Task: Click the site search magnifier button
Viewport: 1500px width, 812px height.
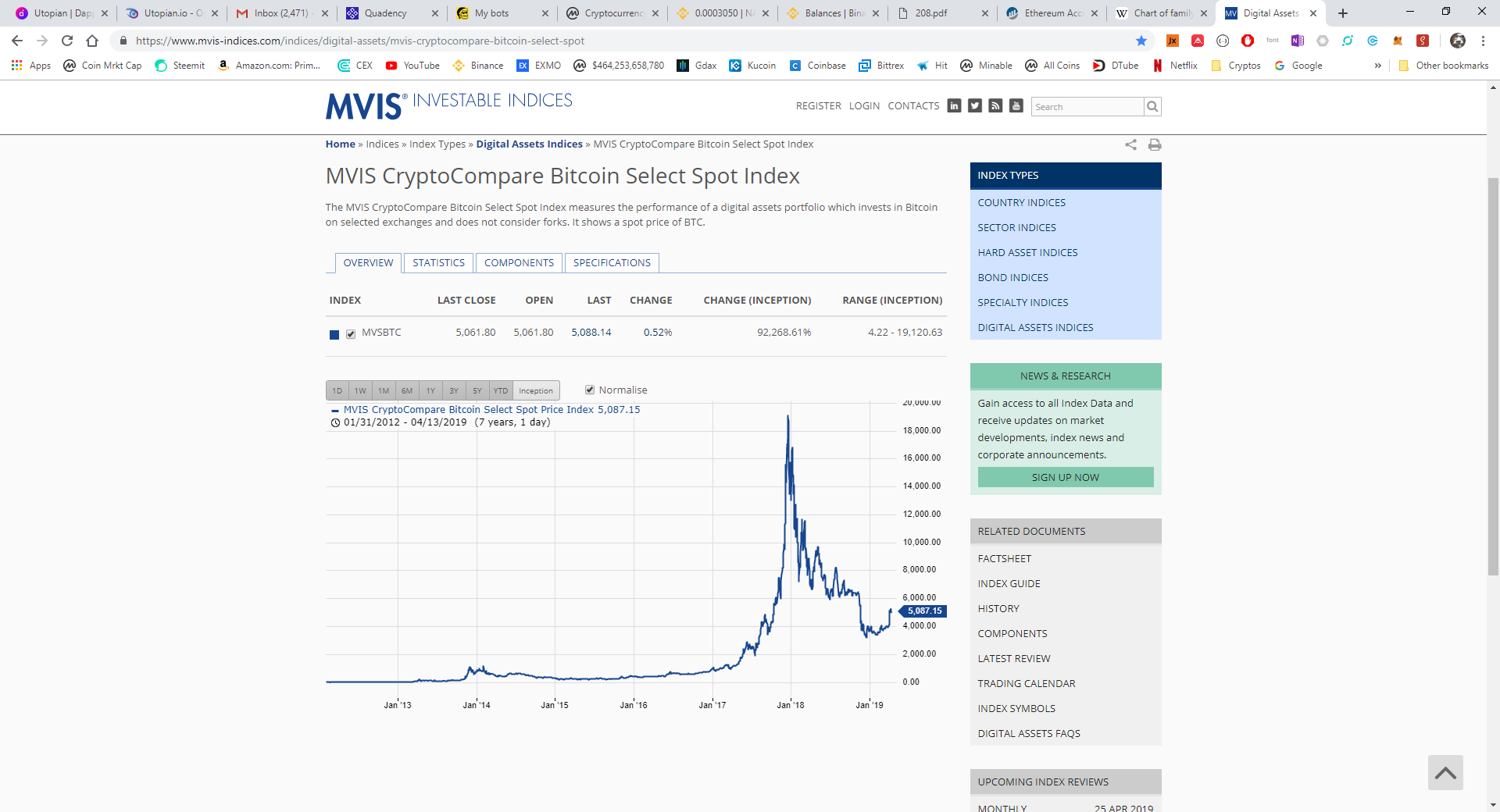Action: click(1152, 106)
